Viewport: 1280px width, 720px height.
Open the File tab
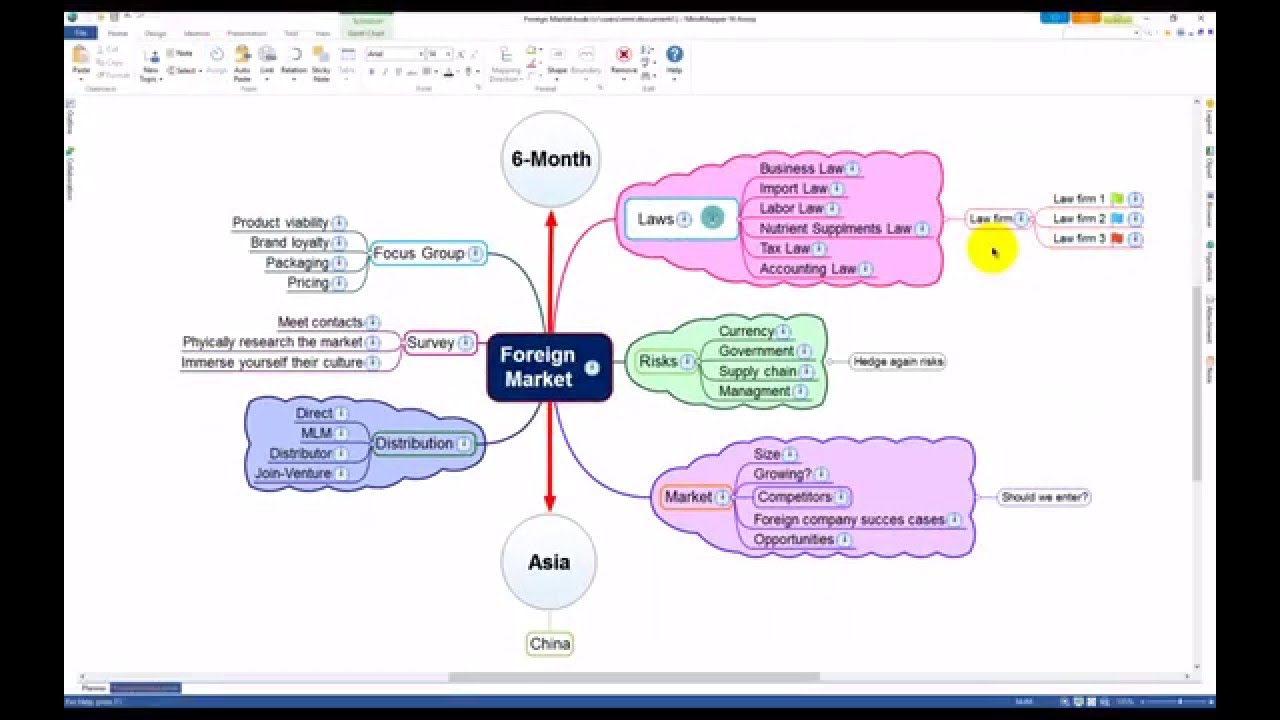[x=81, y=33]
